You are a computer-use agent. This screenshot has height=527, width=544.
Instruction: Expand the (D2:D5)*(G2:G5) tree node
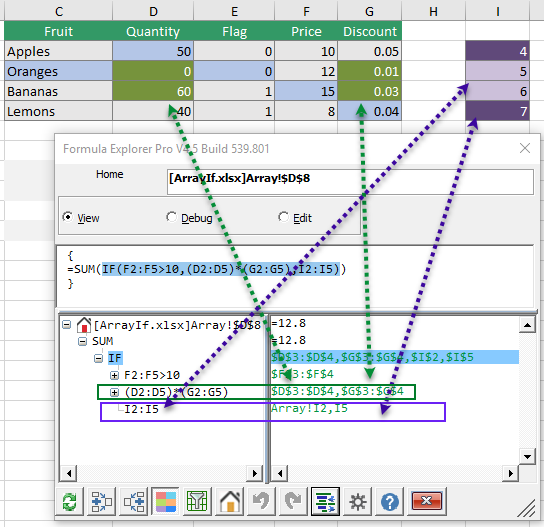(x=114, y=392)
